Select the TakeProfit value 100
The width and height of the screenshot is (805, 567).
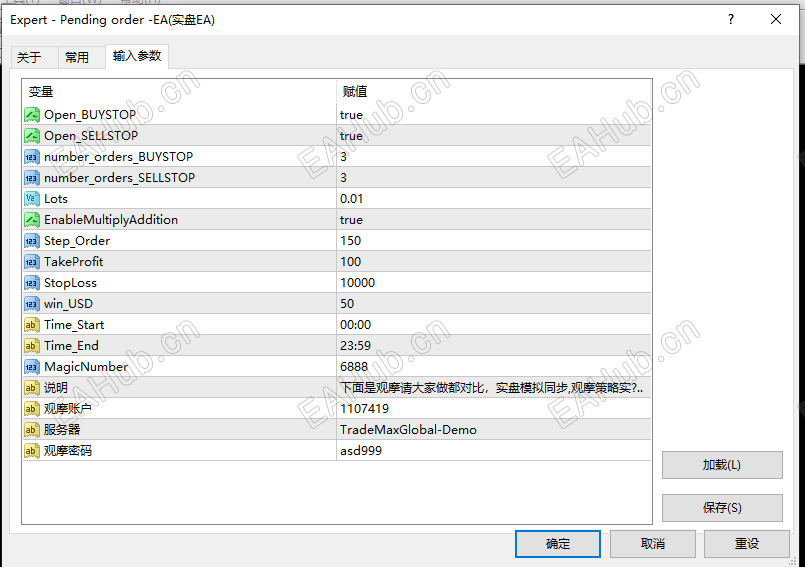click(x=351, y=262)
